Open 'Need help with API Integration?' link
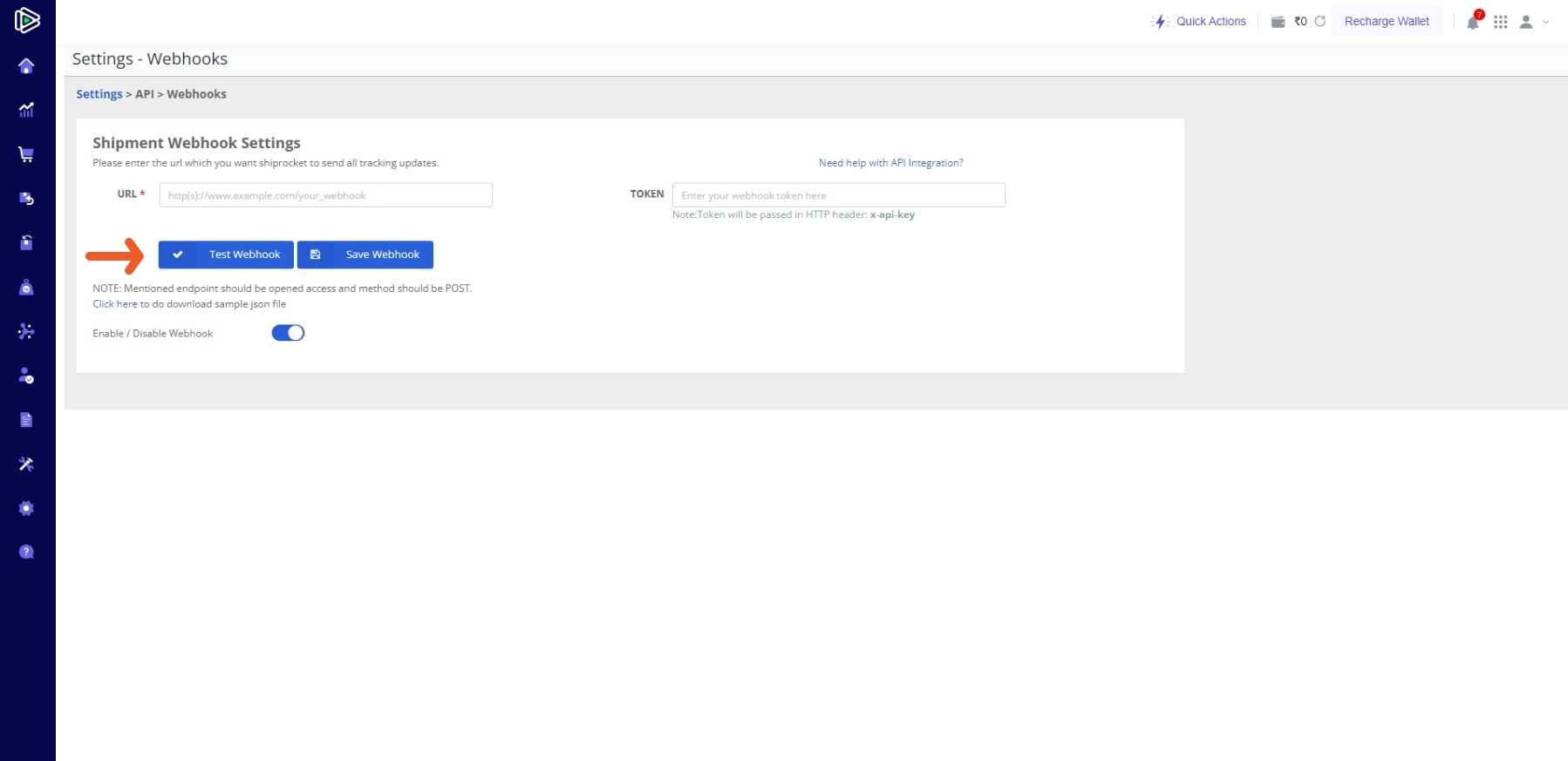The height and width of the screenshot is (761, 1568). tap(891, 163)
